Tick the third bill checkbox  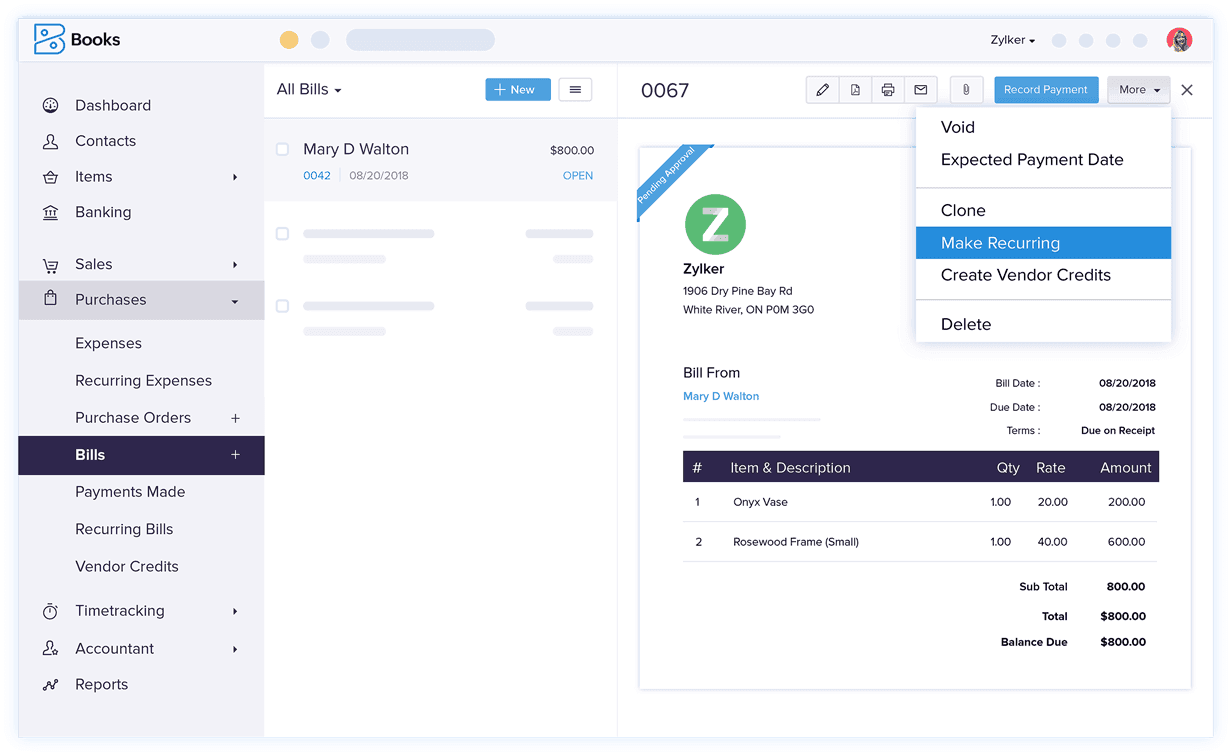pos(283,305)
